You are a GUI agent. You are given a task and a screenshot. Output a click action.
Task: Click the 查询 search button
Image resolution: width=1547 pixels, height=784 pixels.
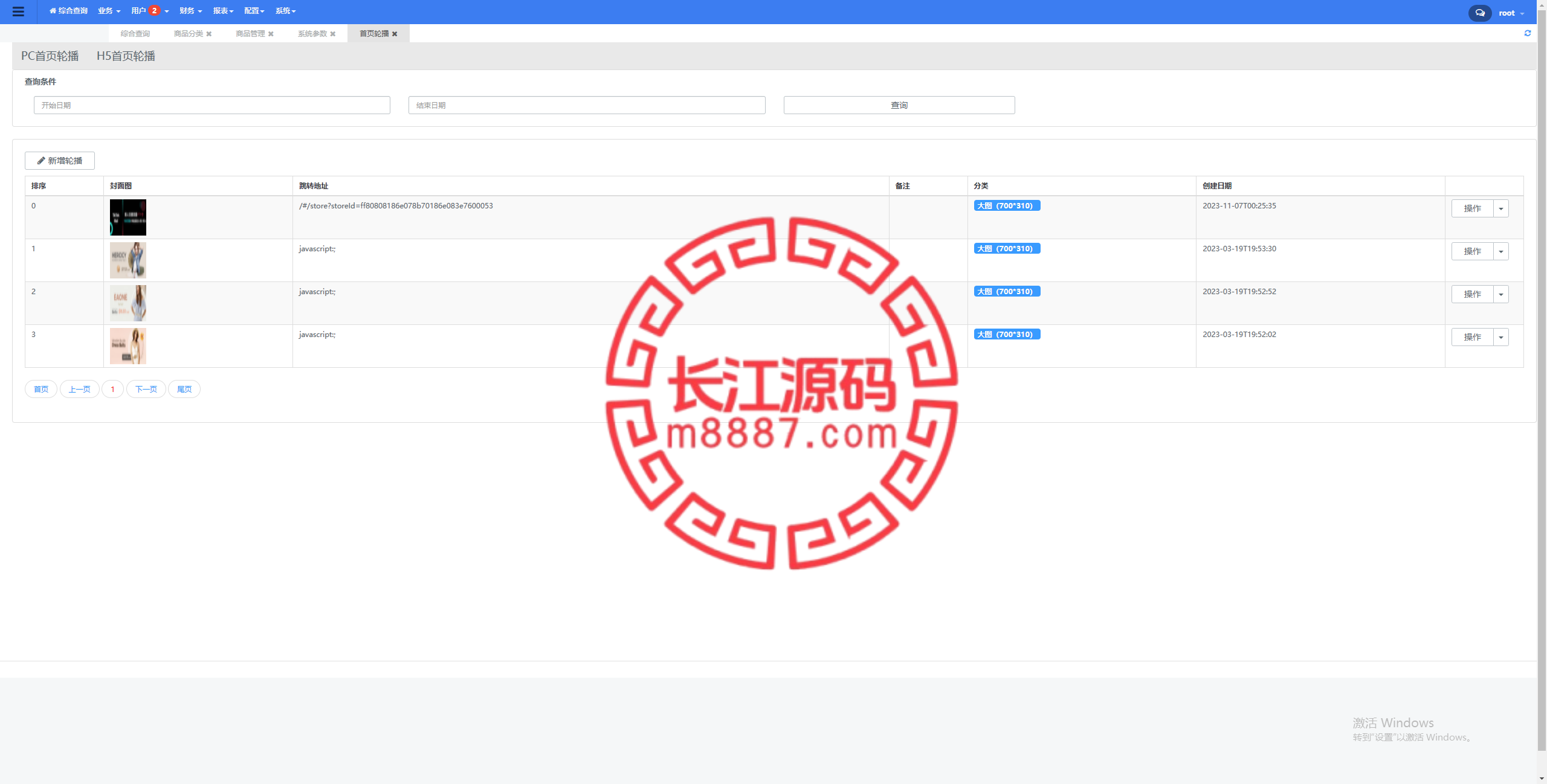coord(899,105)
